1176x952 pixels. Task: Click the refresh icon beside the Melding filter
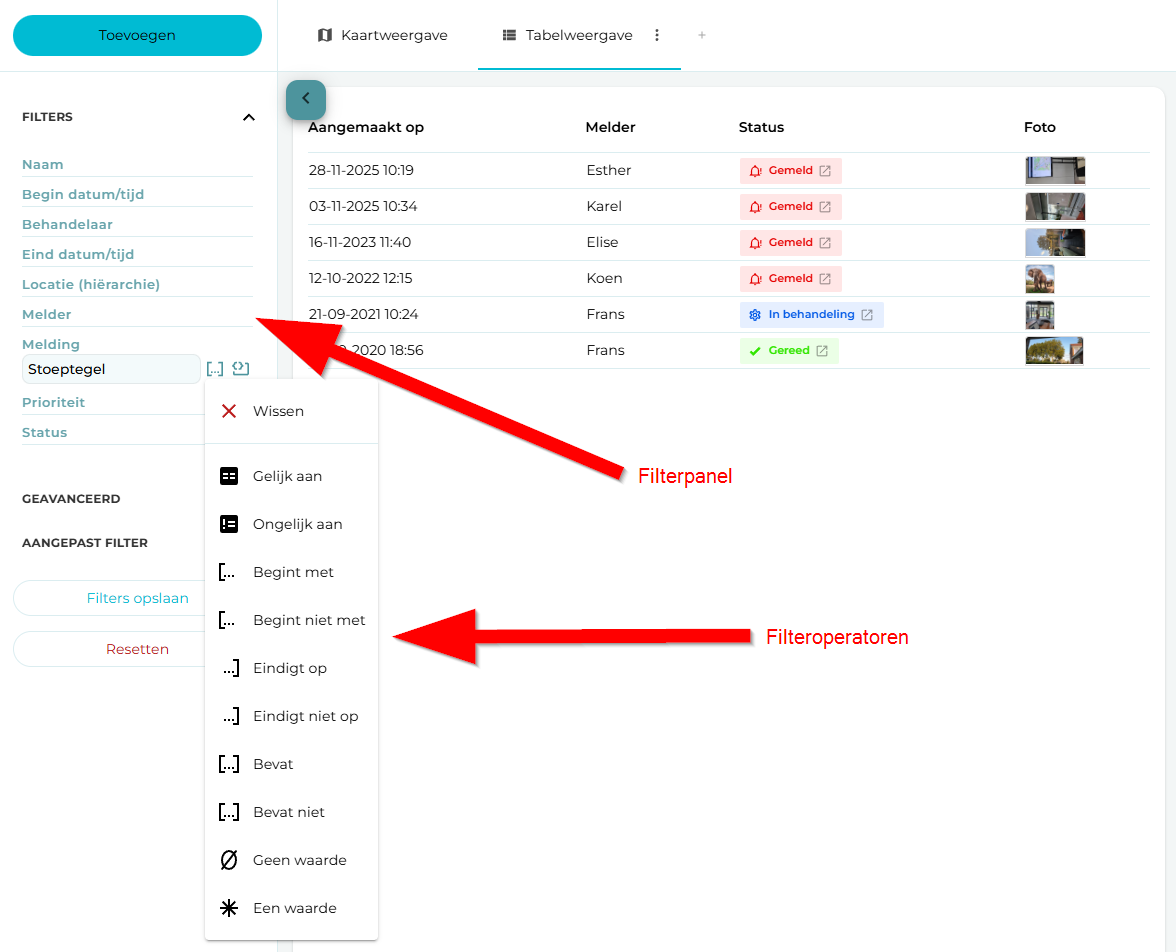click(240, 368)
